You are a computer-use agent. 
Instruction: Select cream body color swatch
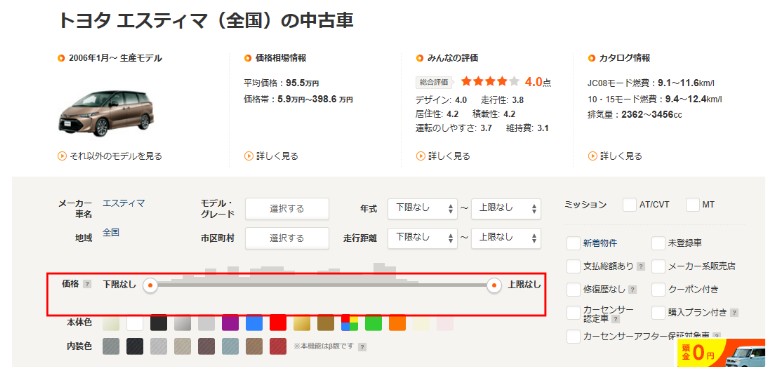click(x=421, y=322)
